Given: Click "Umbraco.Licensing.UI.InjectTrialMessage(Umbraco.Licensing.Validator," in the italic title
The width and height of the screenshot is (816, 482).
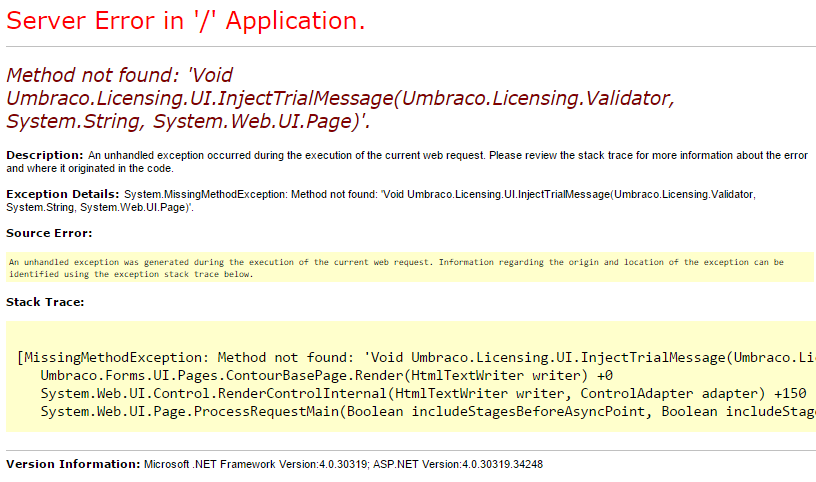Looking at the screenshot, I should click(340, 98).
